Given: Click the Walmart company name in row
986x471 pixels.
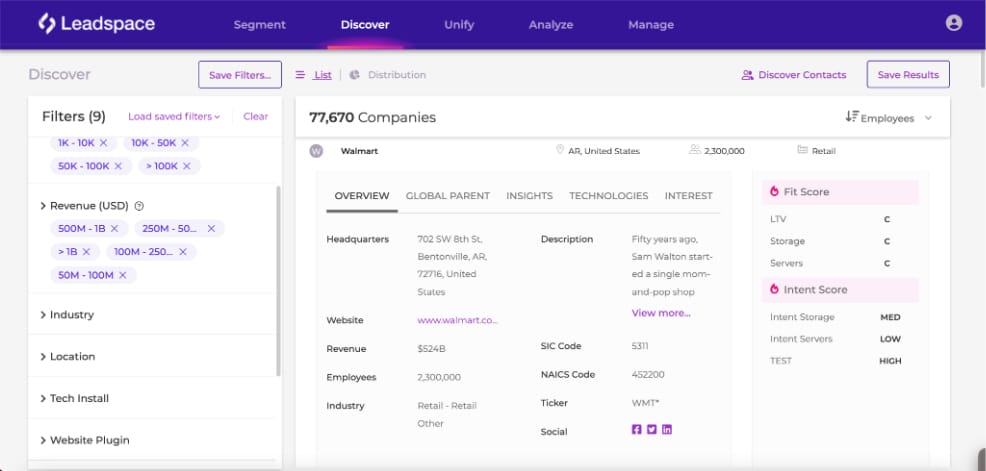Looking at the screenshot, I should tap(359, 151).
